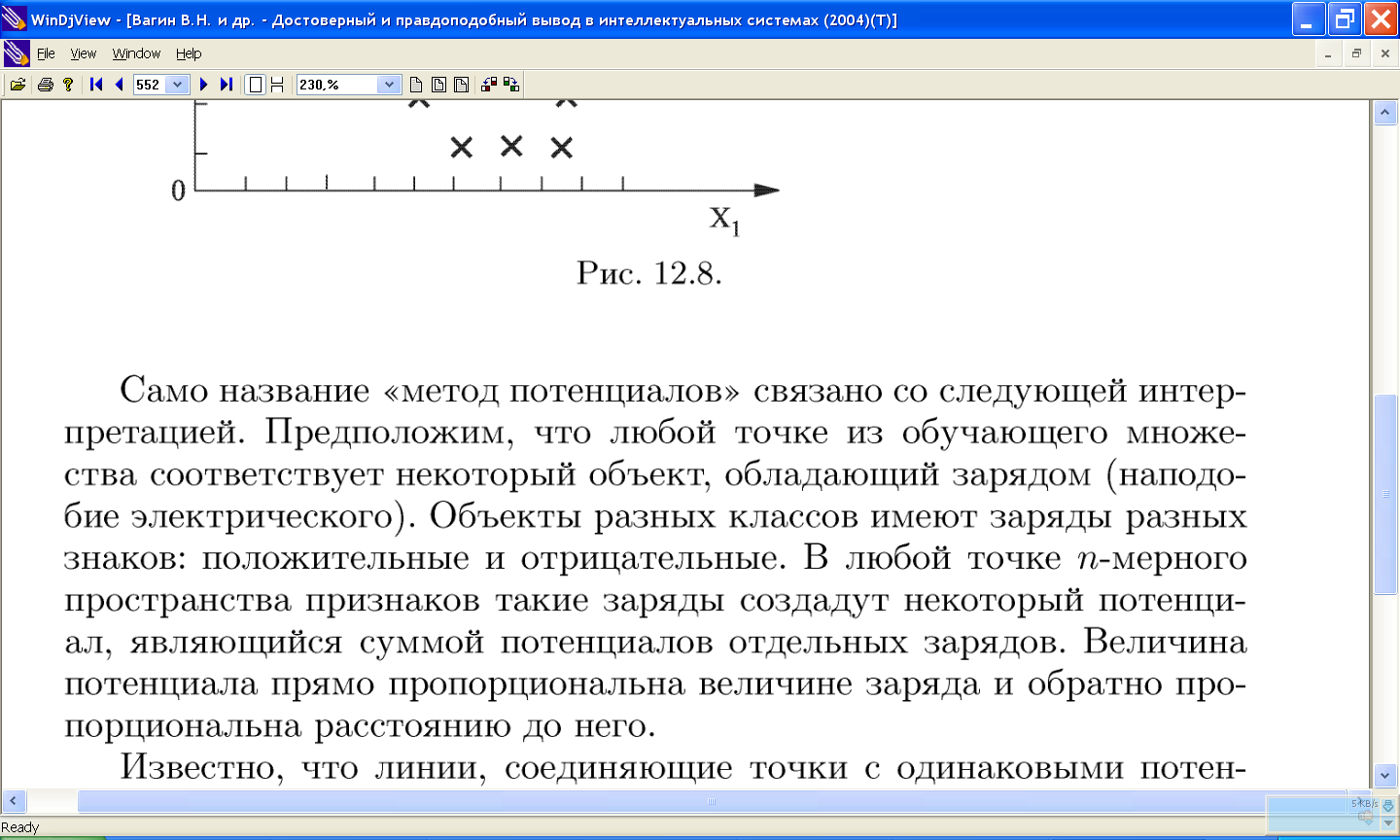Open the page number 552 dropdown

[177, 85]
